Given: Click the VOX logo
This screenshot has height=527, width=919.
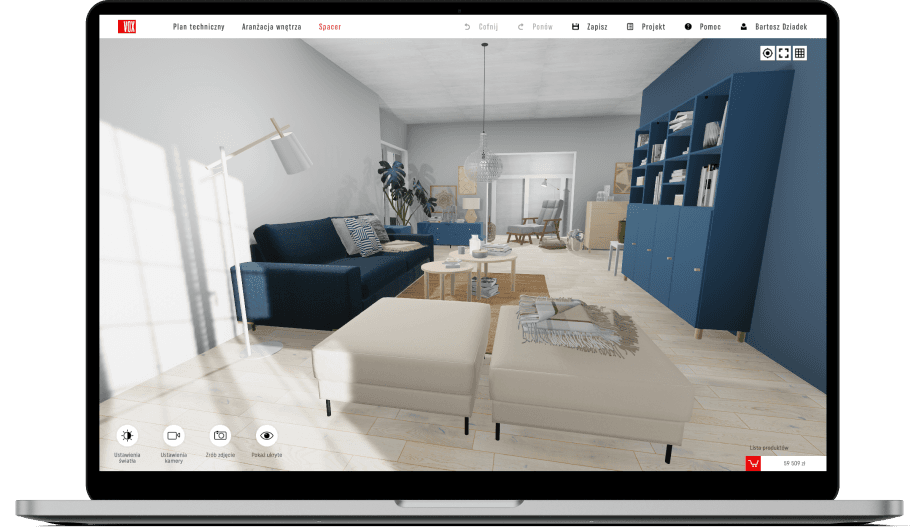Looking at the screenshot, I should pos(126,27).
